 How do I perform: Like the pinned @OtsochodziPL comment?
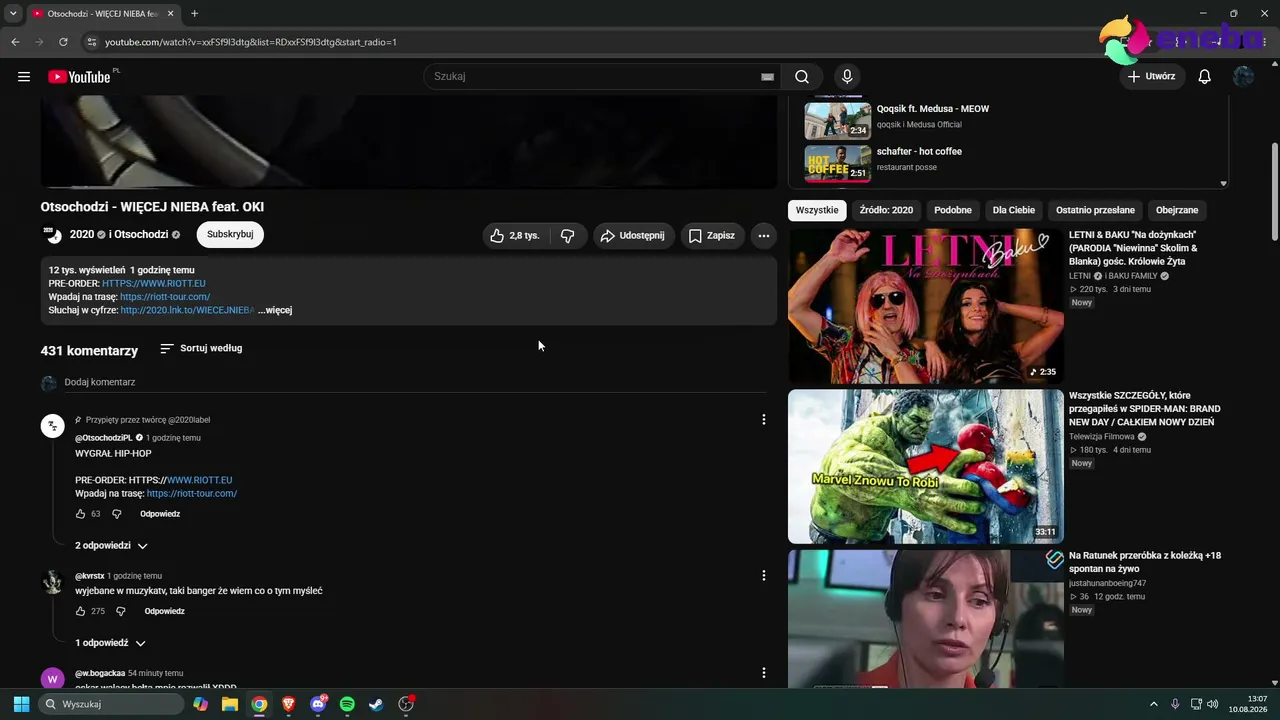pyautogui.click(x=81, y=514)
